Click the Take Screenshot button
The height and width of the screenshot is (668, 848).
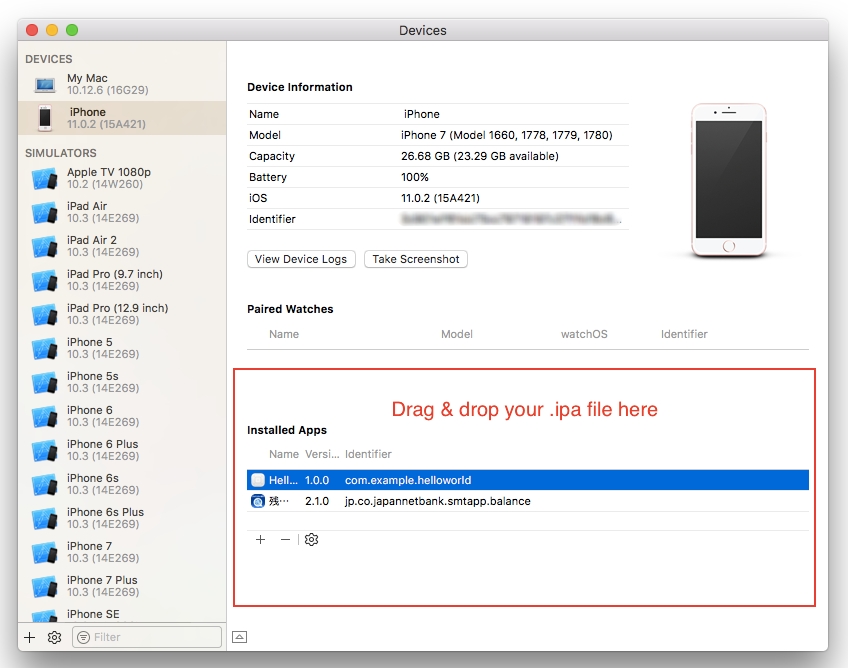pos(416,259)
